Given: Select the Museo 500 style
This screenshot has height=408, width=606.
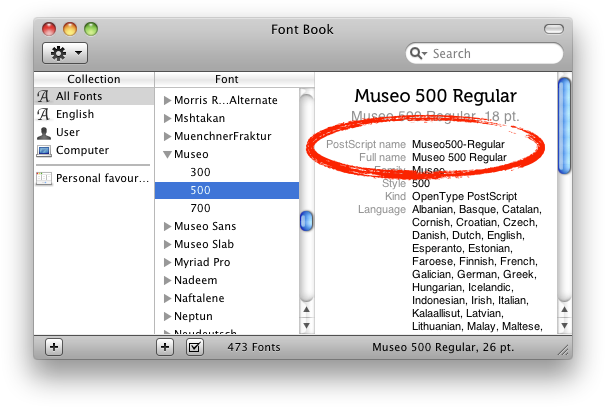Looking at the screenshot, I should coord(227,190).
